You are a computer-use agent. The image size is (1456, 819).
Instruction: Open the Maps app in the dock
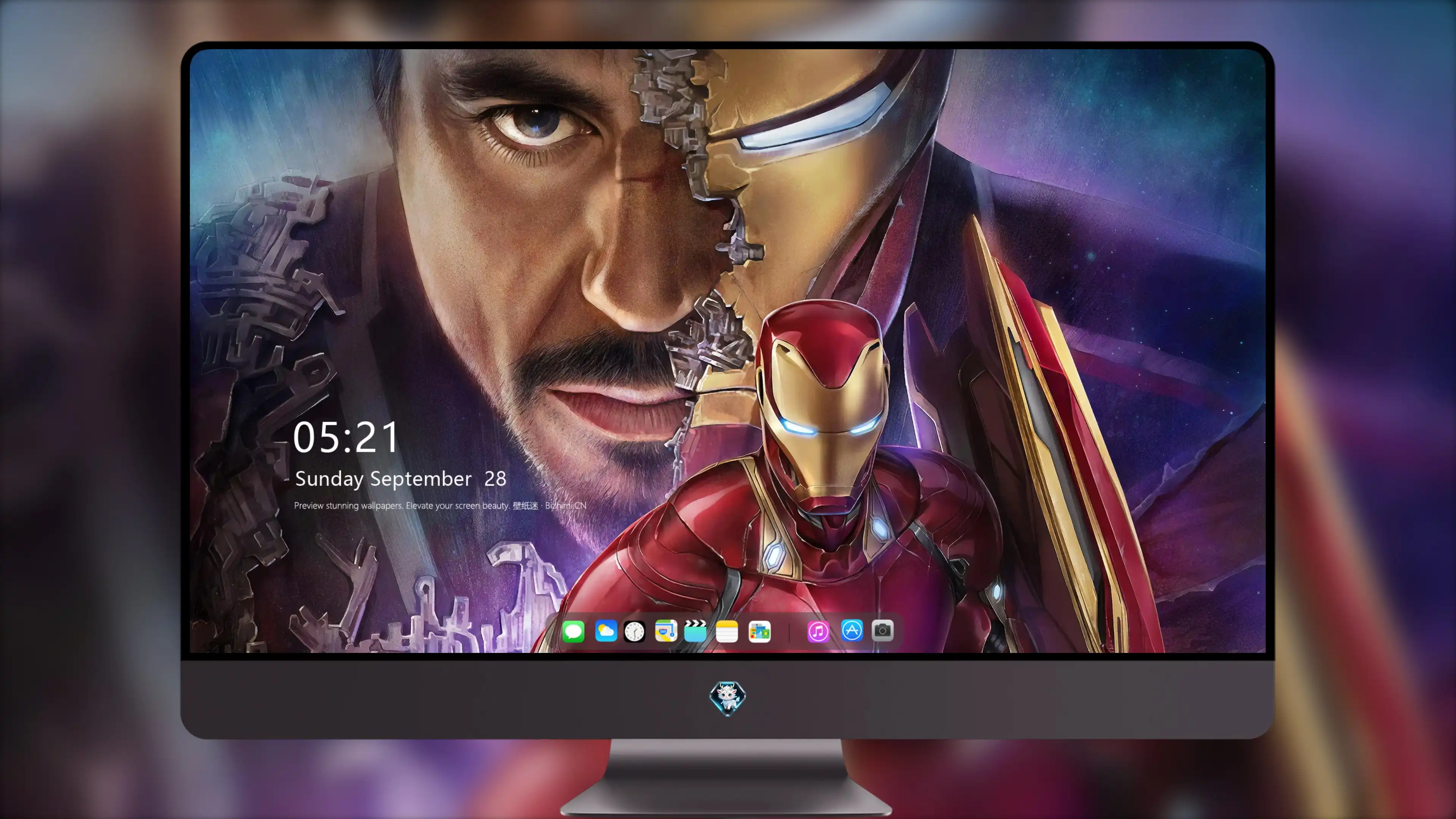click(666, 631)
